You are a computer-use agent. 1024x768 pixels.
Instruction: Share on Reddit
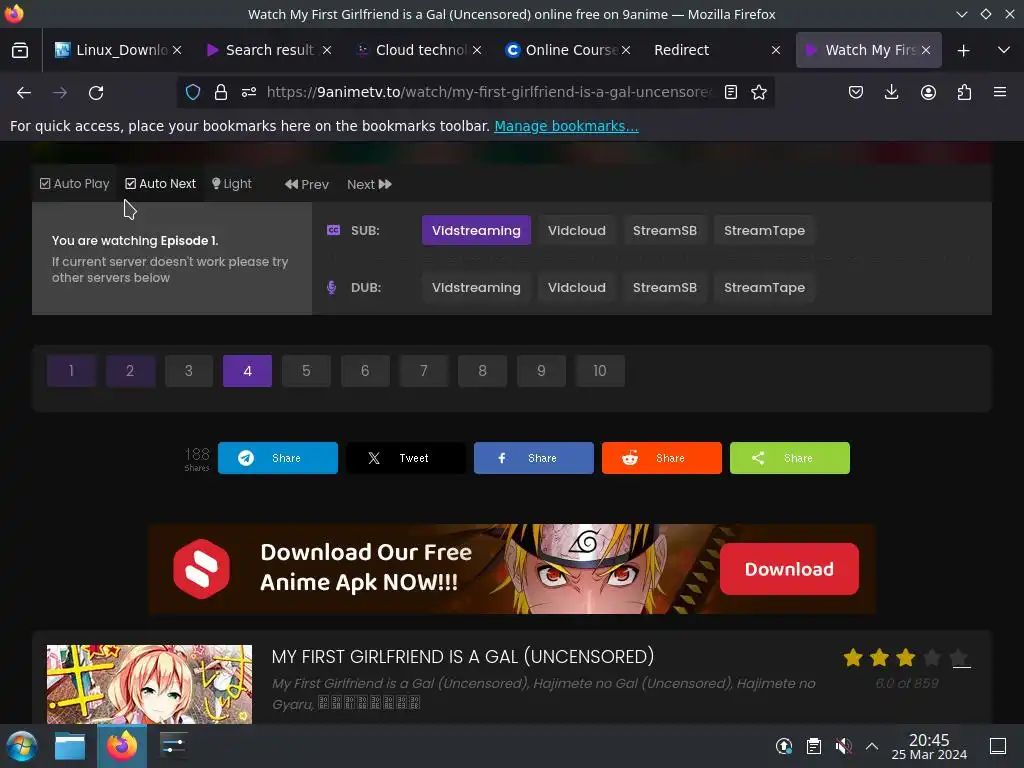click(662, 458)
